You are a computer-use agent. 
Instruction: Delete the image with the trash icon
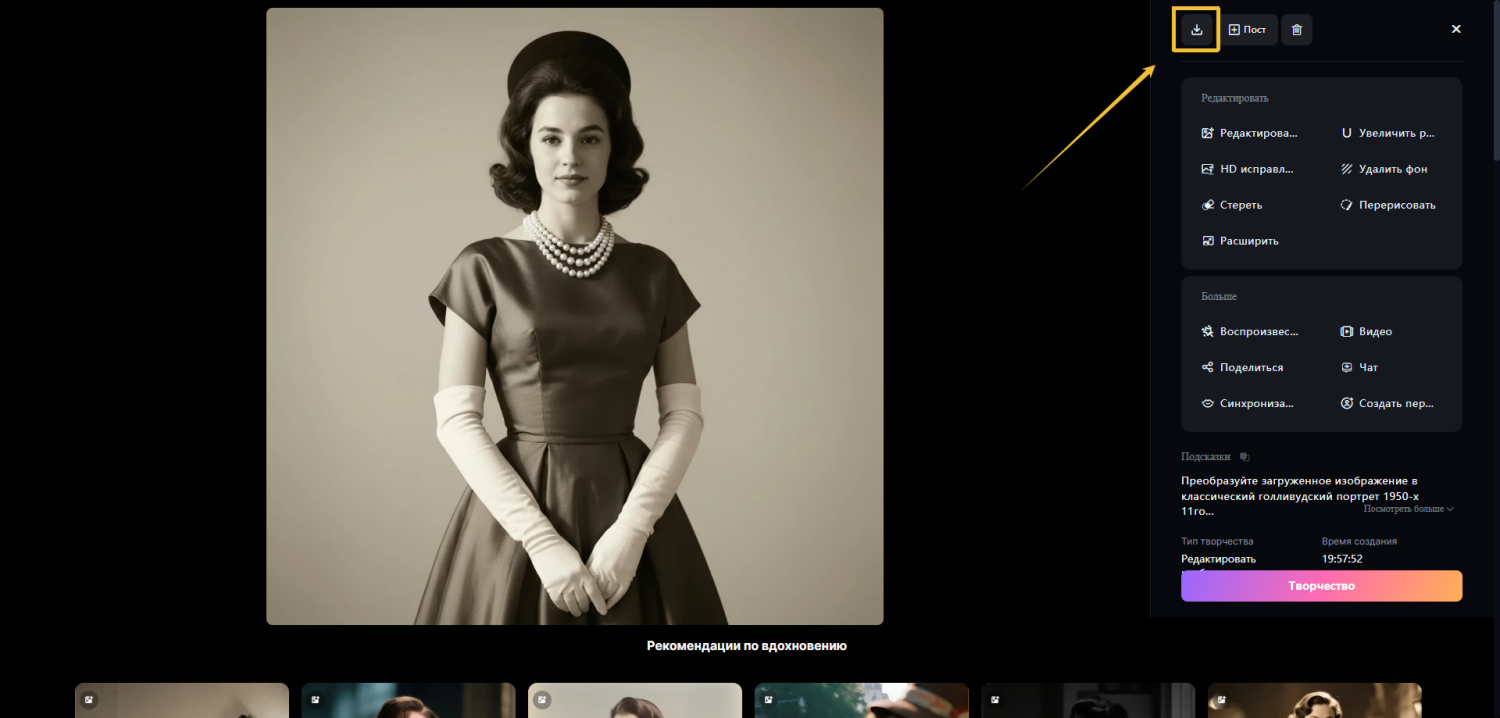pos(1297,30)
